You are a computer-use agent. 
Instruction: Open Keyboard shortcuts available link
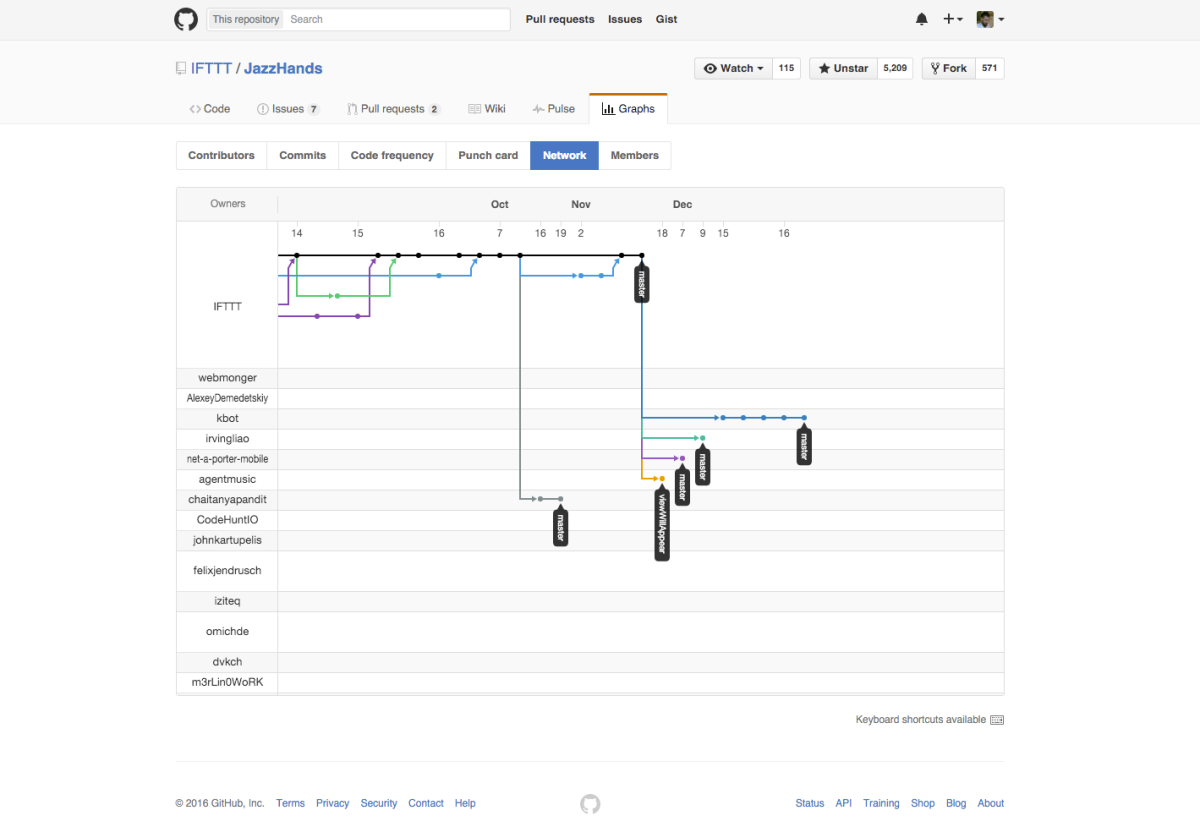pyautogui.click(x=929, y=720)
